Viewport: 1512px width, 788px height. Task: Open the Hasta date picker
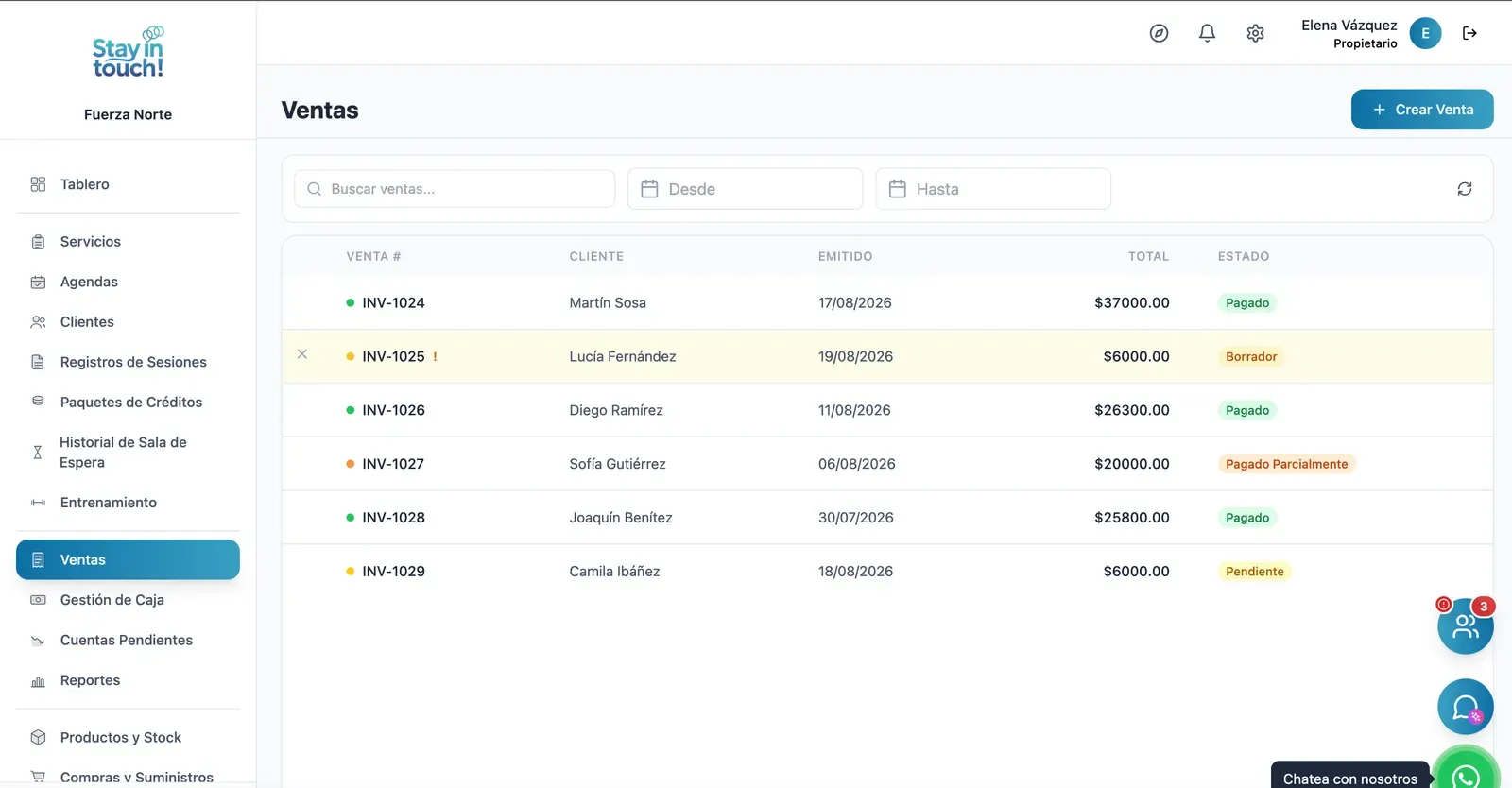(x=993, y=189)
